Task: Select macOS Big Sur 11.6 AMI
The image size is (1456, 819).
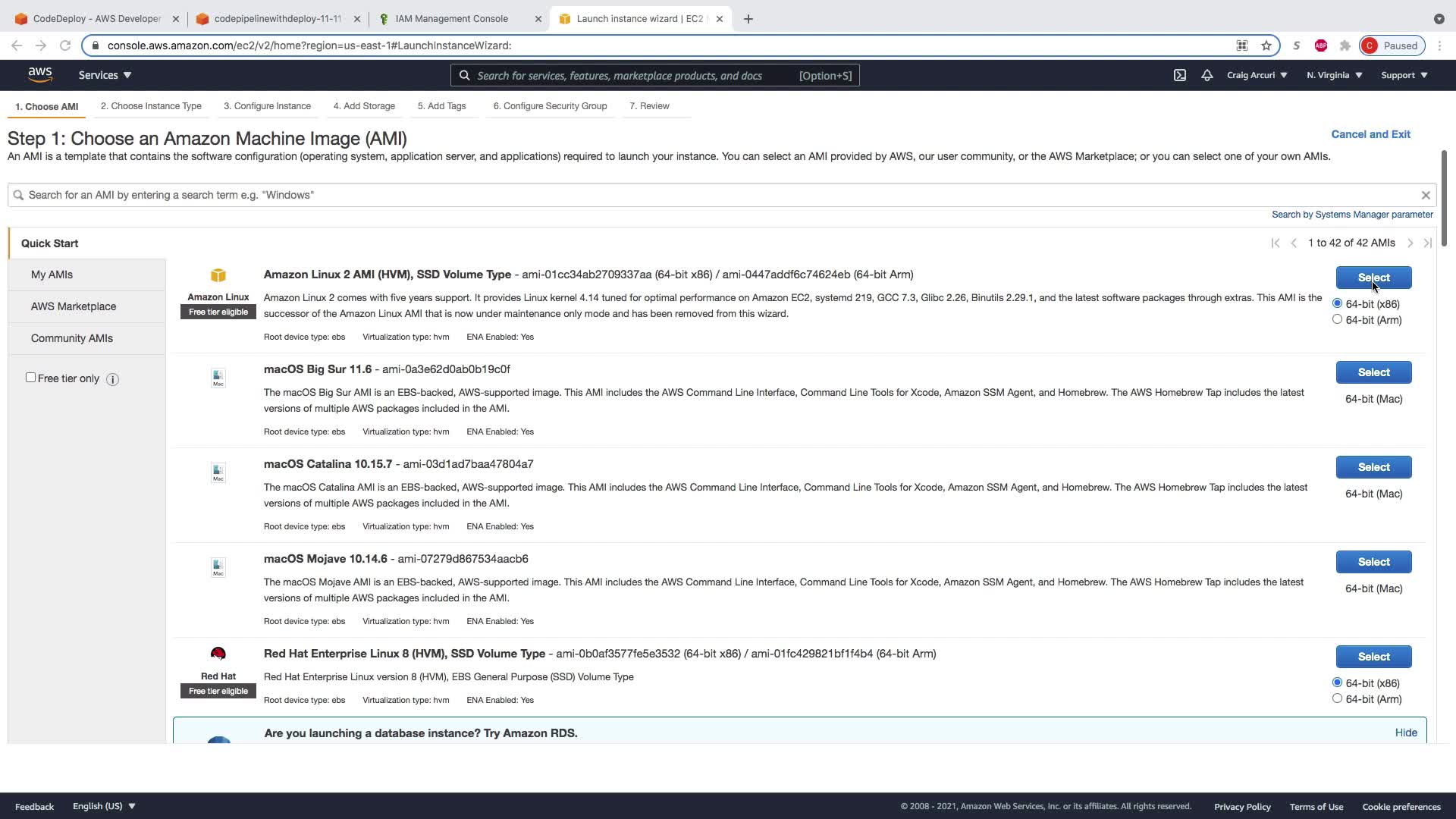Action: [x=1373, y=372]
